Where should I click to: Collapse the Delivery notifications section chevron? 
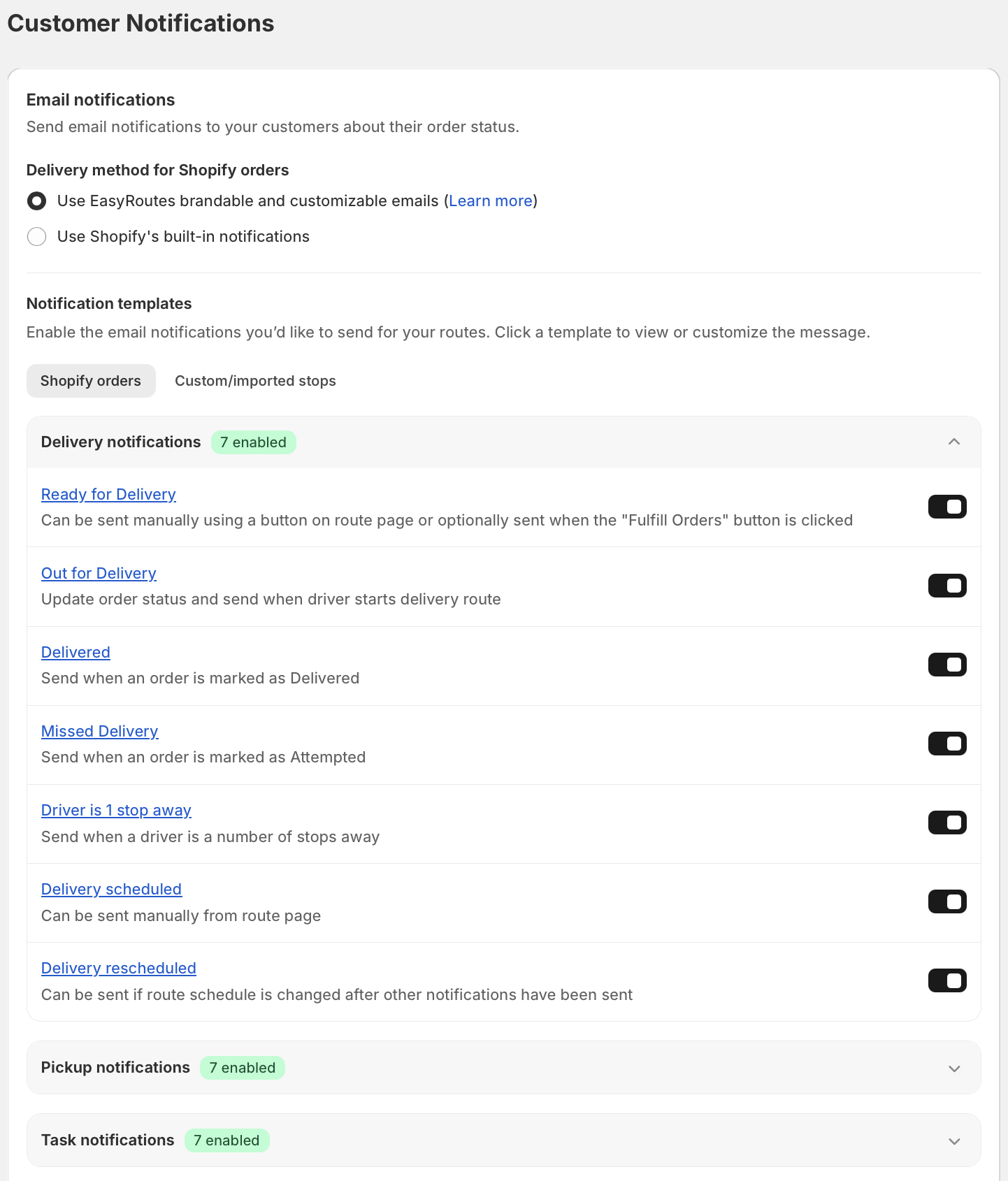(x=954, y=442)
